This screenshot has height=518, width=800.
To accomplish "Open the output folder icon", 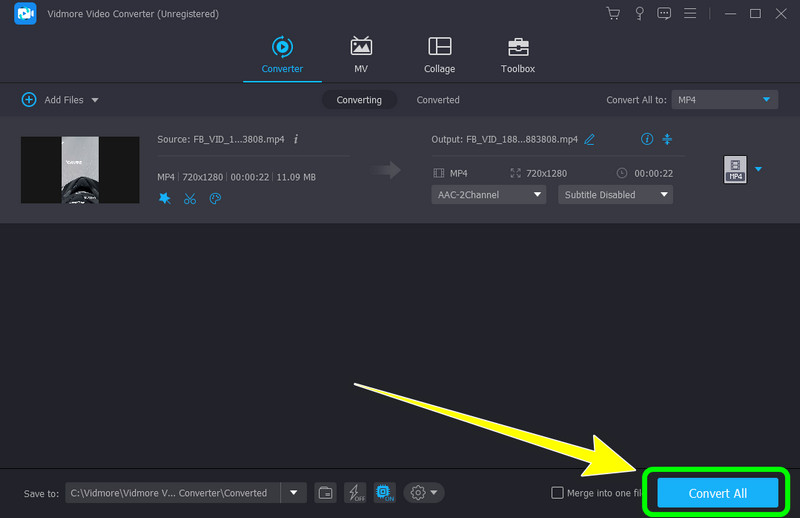I will click(x=325, y=492).
